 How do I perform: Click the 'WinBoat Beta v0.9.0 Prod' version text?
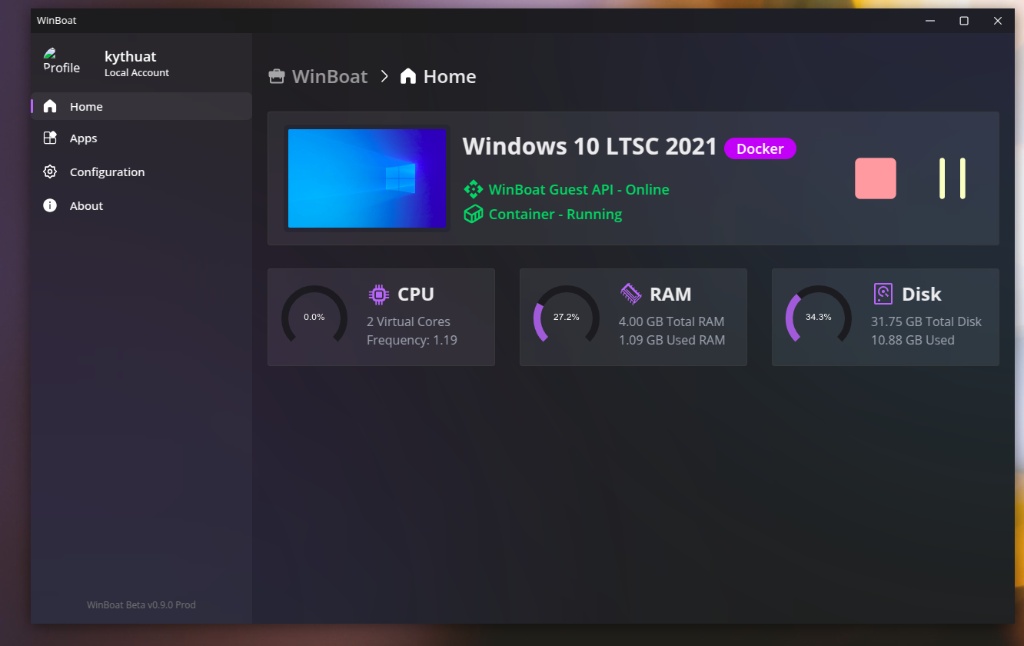[141, 605]
